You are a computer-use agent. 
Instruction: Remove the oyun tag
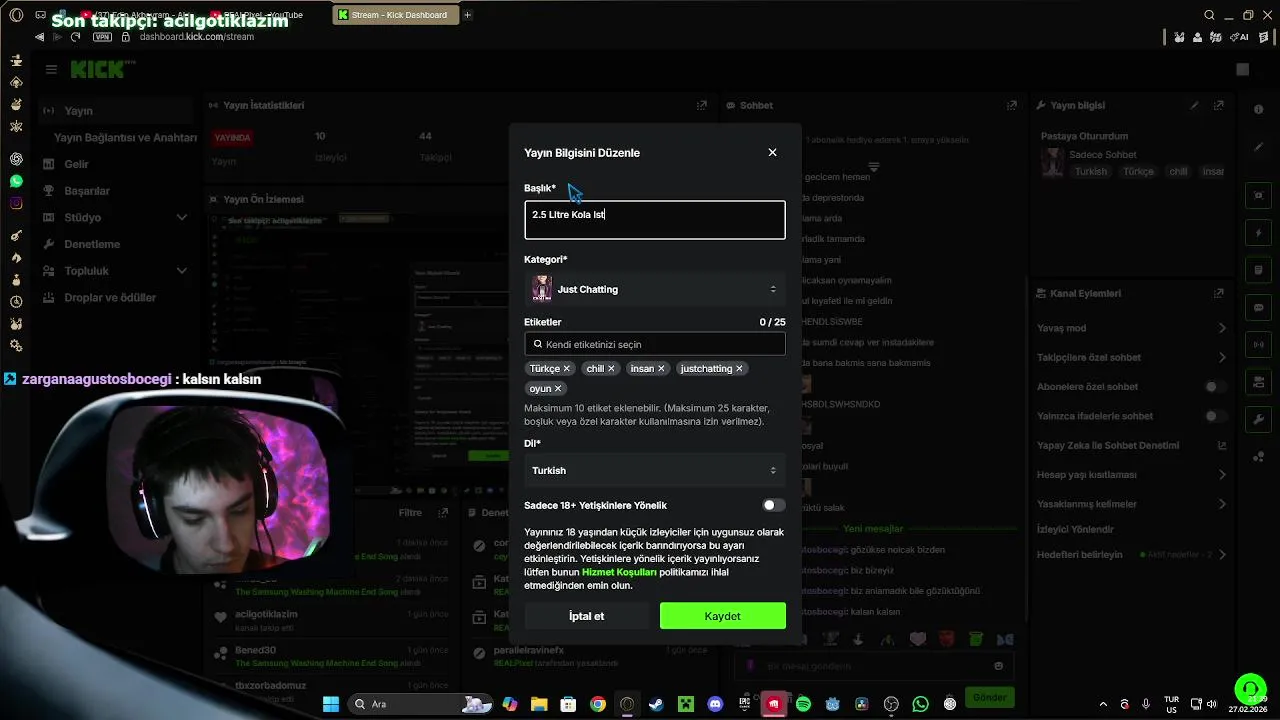click(x=558, y=389)
